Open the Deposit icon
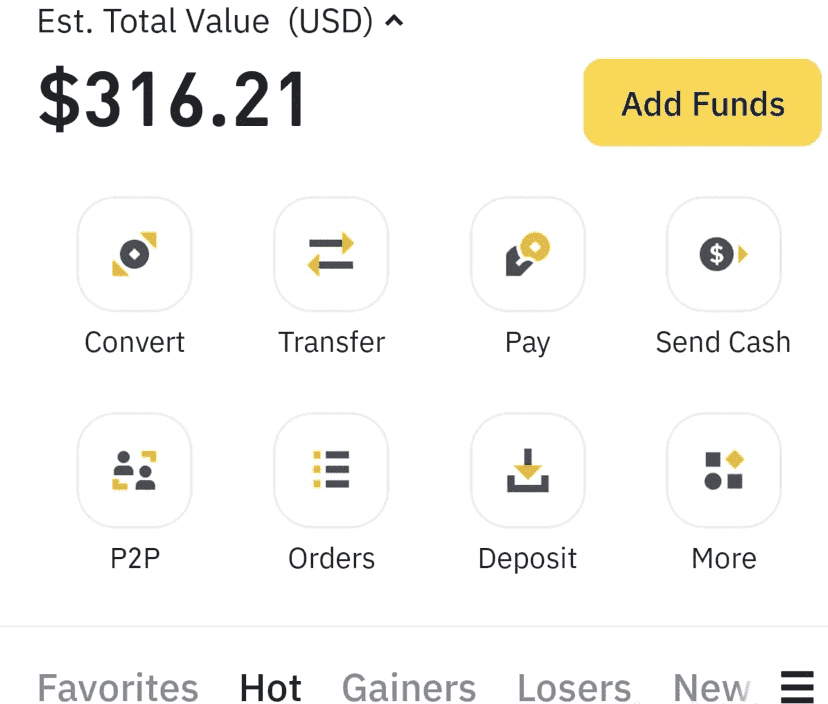This screenshot has width=828, height=704. pos(528,470)
